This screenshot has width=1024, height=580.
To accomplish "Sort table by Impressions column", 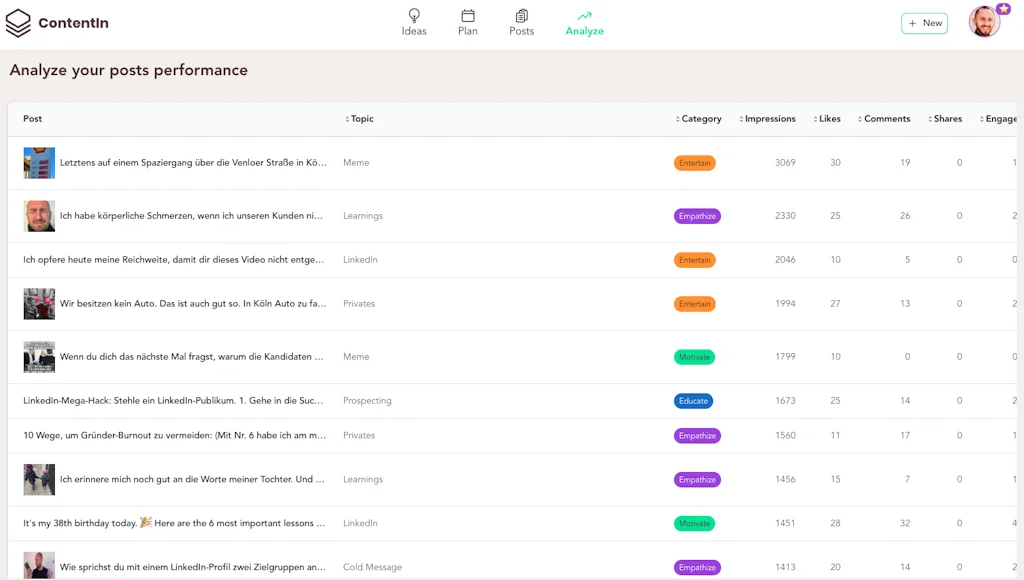I will tap(769, 119).
